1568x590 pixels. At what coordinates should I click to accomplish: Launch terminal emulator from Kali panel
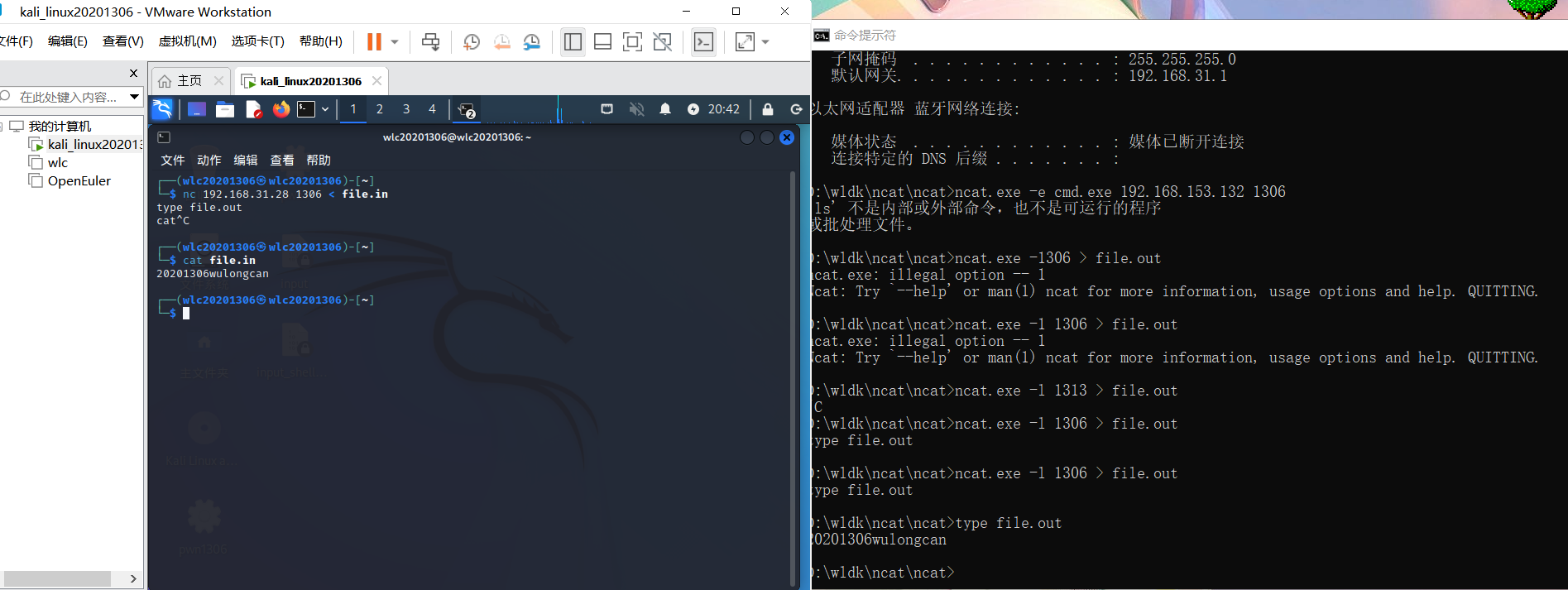[x=306, y=109]
